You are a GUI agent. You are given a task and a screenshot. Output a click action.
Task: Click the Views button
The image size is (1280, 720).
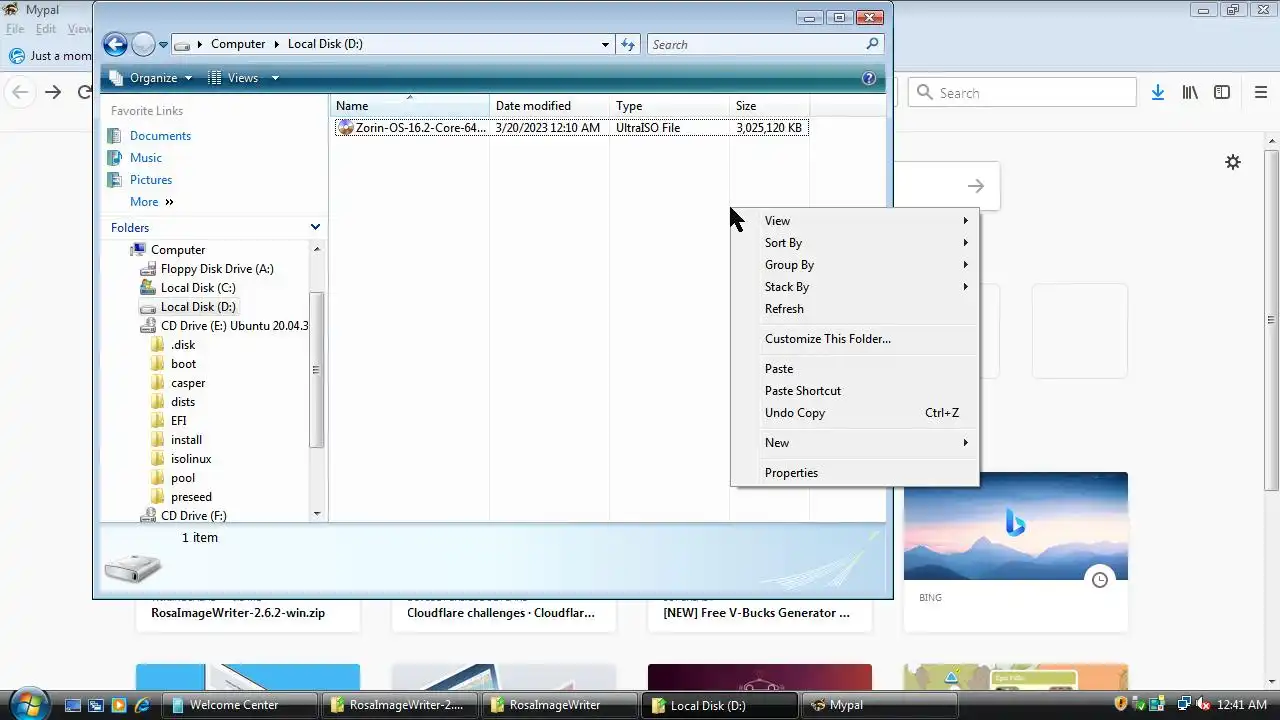(233, 78)
